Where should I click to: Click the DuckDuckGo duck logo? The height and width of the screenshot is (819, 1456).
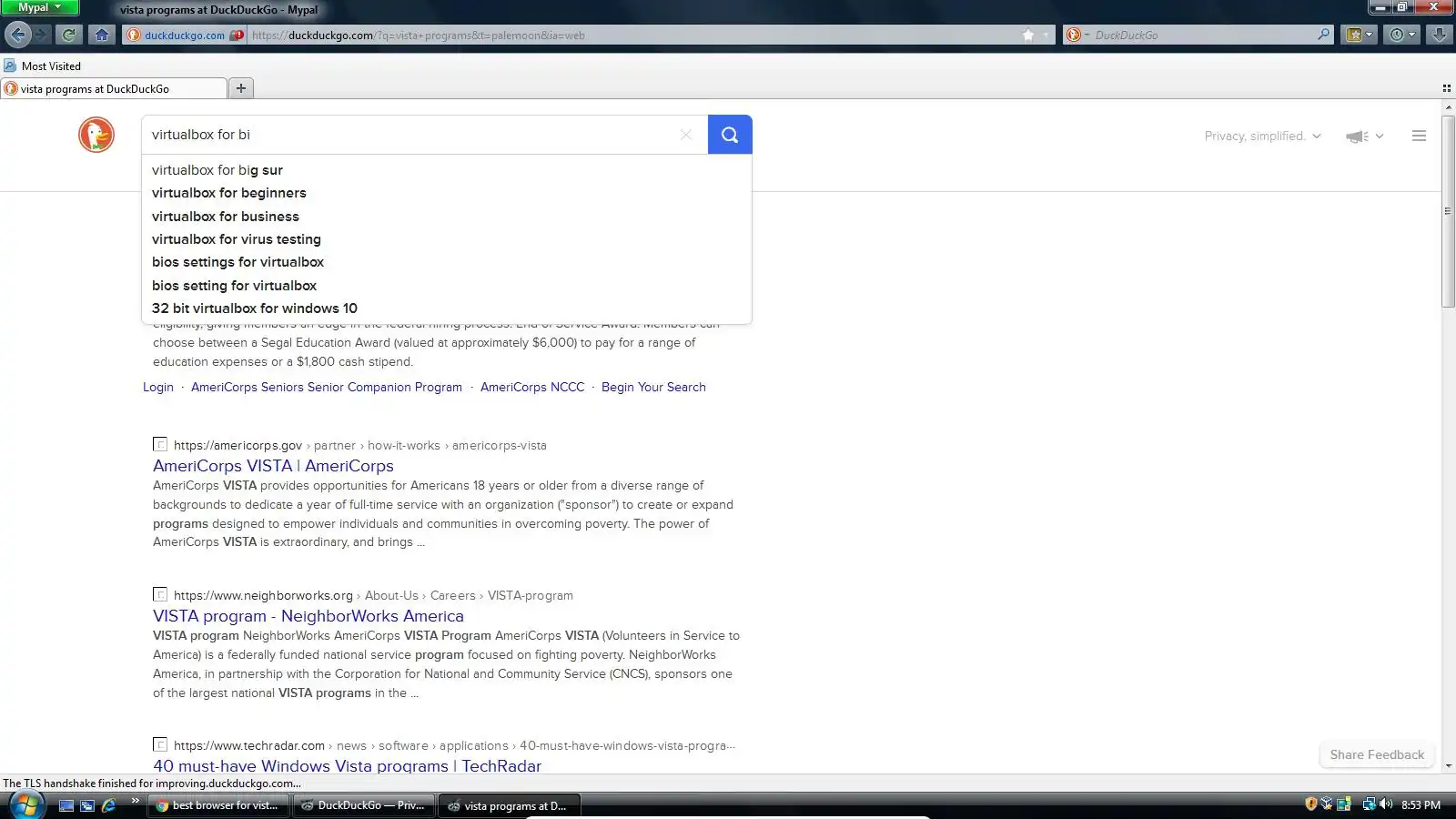click(x=96, y=135)
